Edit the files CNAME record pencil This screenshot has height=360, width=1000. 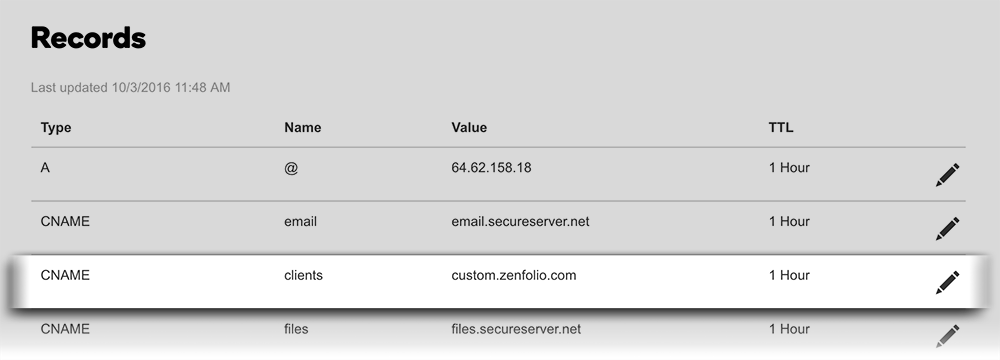coord(947,336)
